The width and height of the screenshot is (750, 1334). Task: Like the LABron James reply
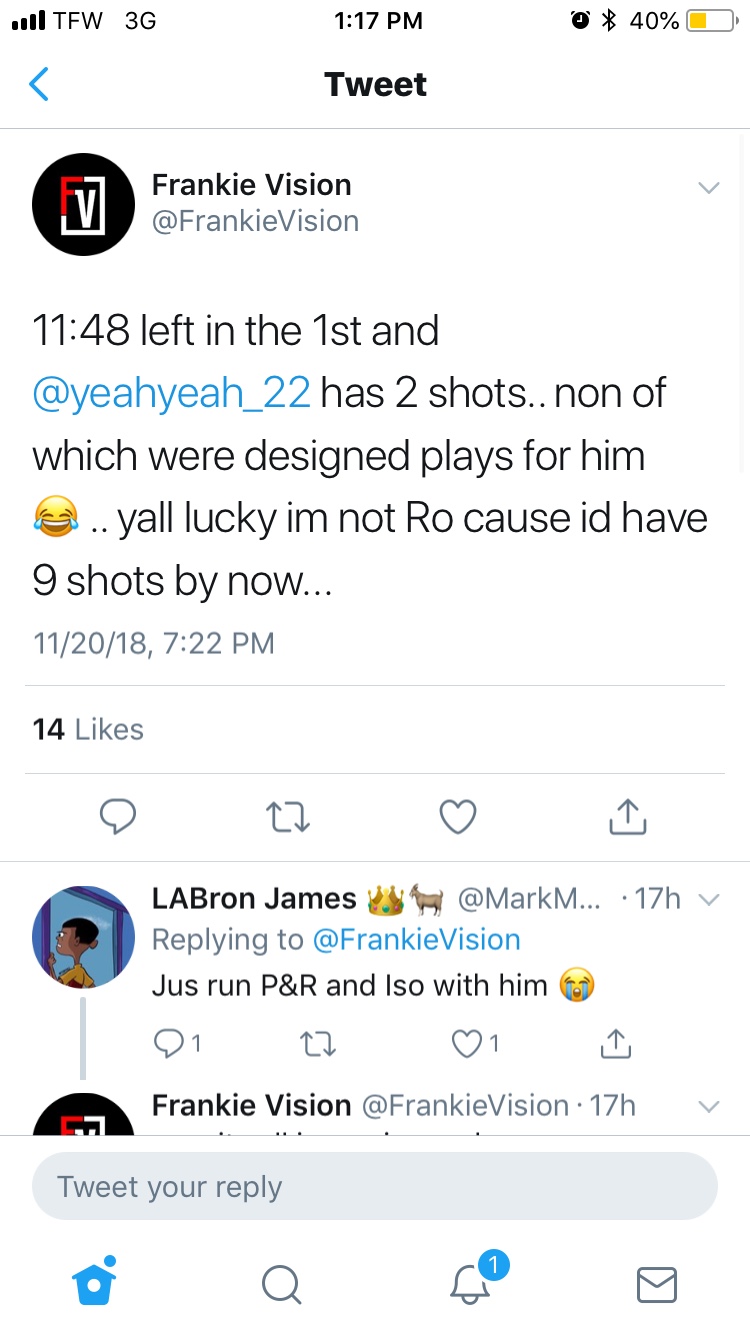pyautogui.click(x=465, y=1044)
